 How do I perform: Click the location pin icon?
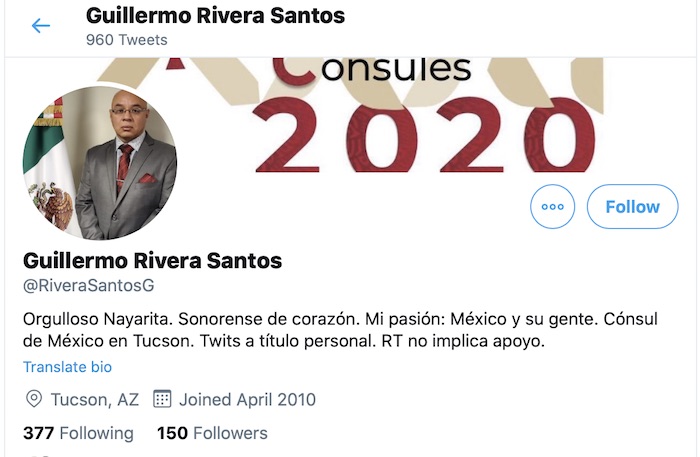pyautogui.click(x=34, y=399)
